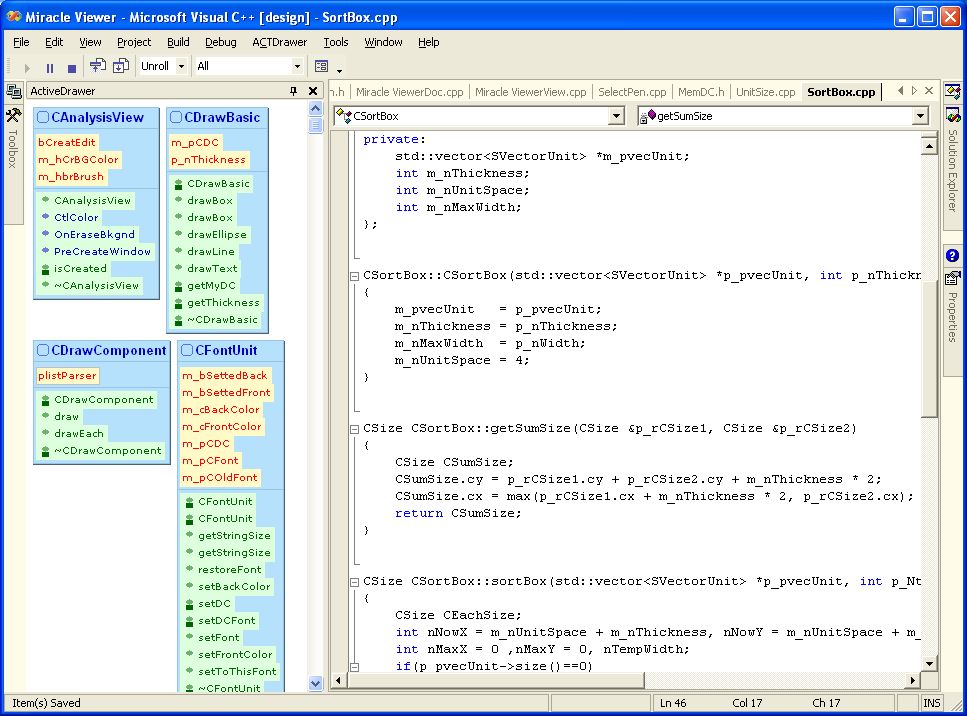Collapse the getSumSize function outline
967x716 pixels.
click(354, 429)
